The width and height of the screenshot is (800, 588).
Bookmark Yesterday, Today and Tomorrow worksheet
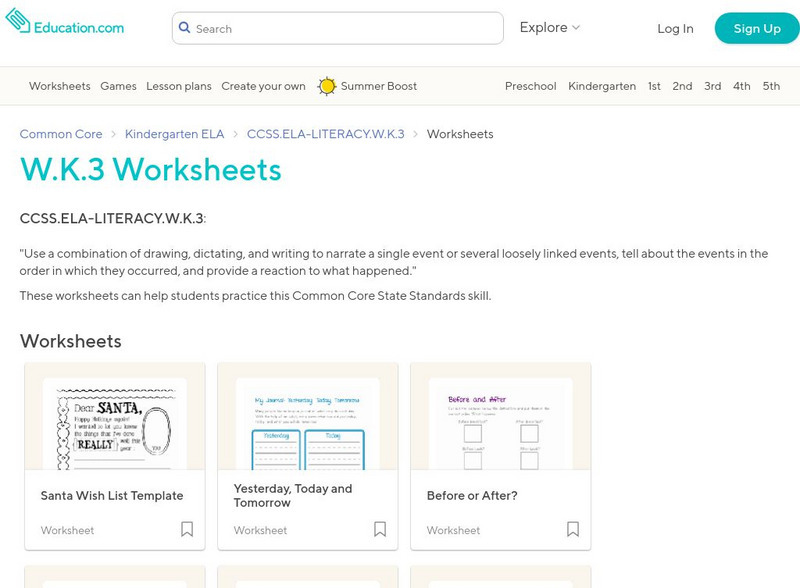point(380,529)
